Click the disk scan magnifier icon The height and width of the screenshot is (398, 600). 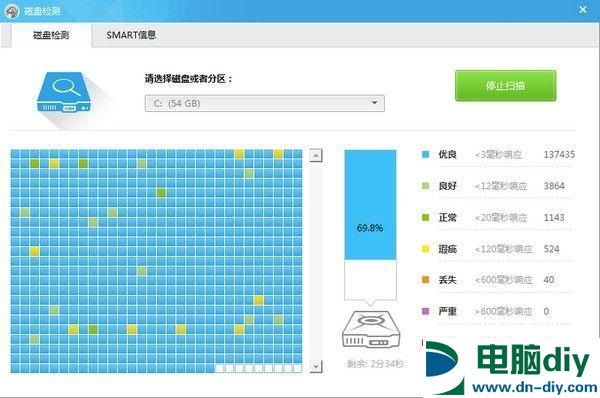(x=64, y=92)
